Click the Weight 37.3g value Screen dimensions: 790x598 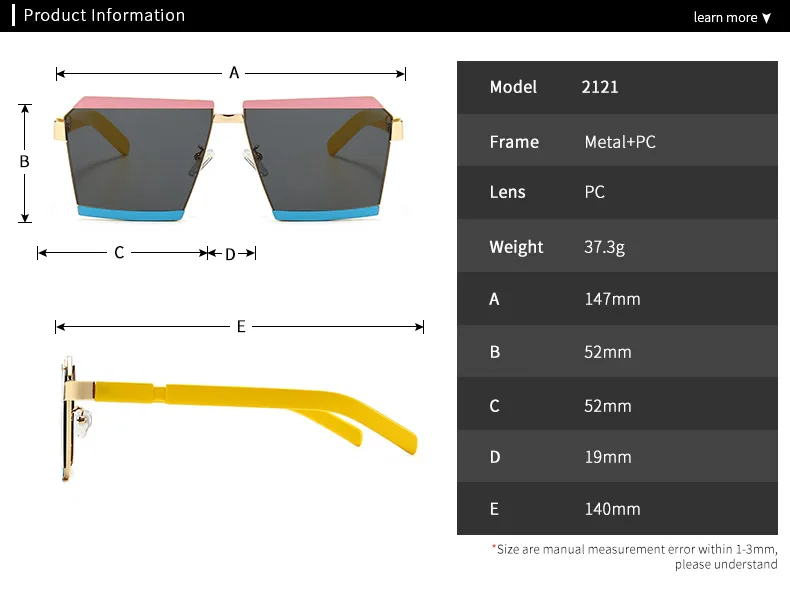click(x=604, y=247)
